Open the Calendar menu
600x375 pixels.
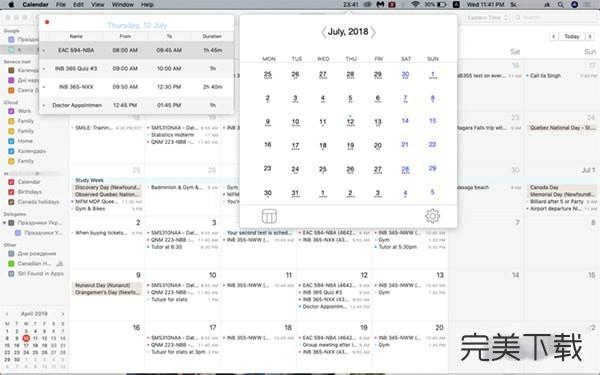click(x=35, y=5)
